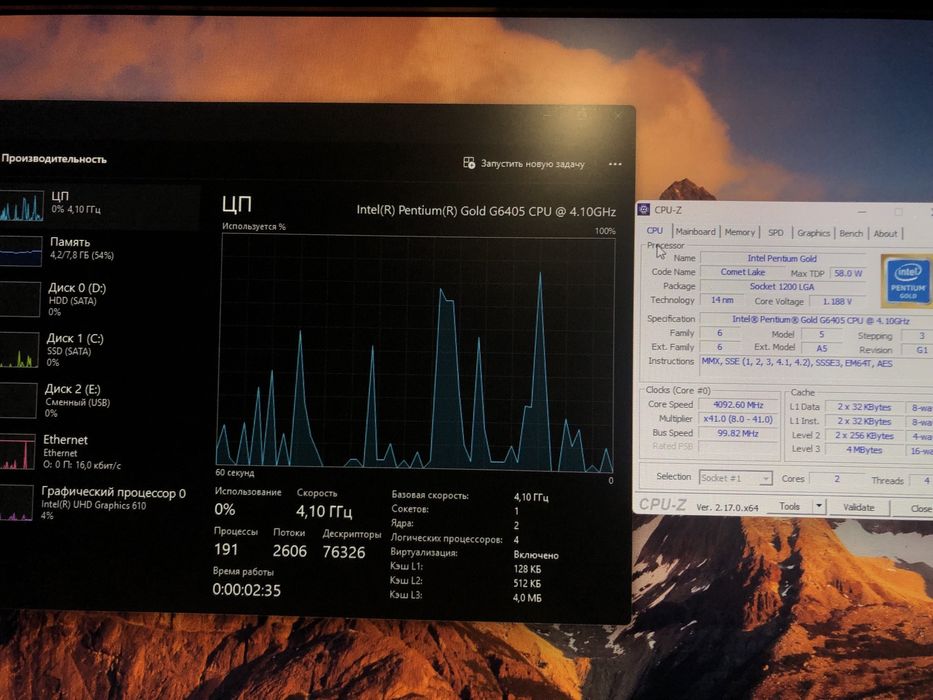Switch to the About tab in CPU-Z
This screenshot has height=700, width=933.
(885, 233)
